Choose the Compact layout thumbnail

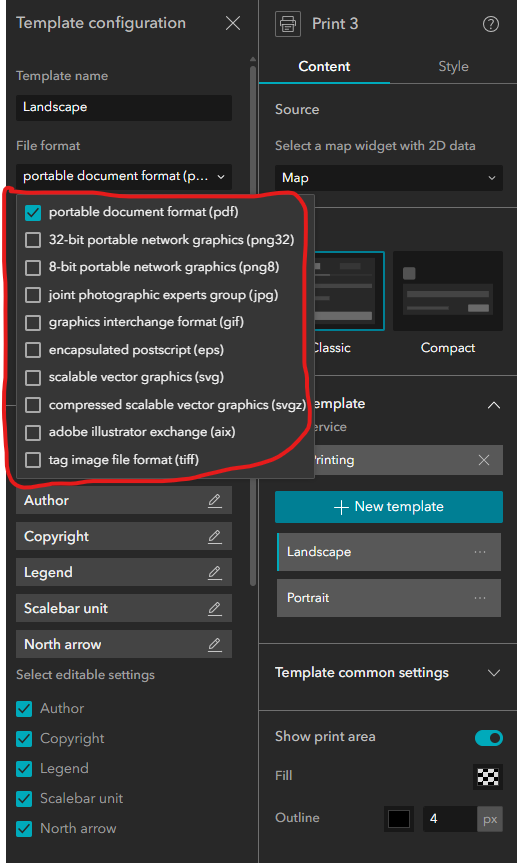click(x=448, y=291)
